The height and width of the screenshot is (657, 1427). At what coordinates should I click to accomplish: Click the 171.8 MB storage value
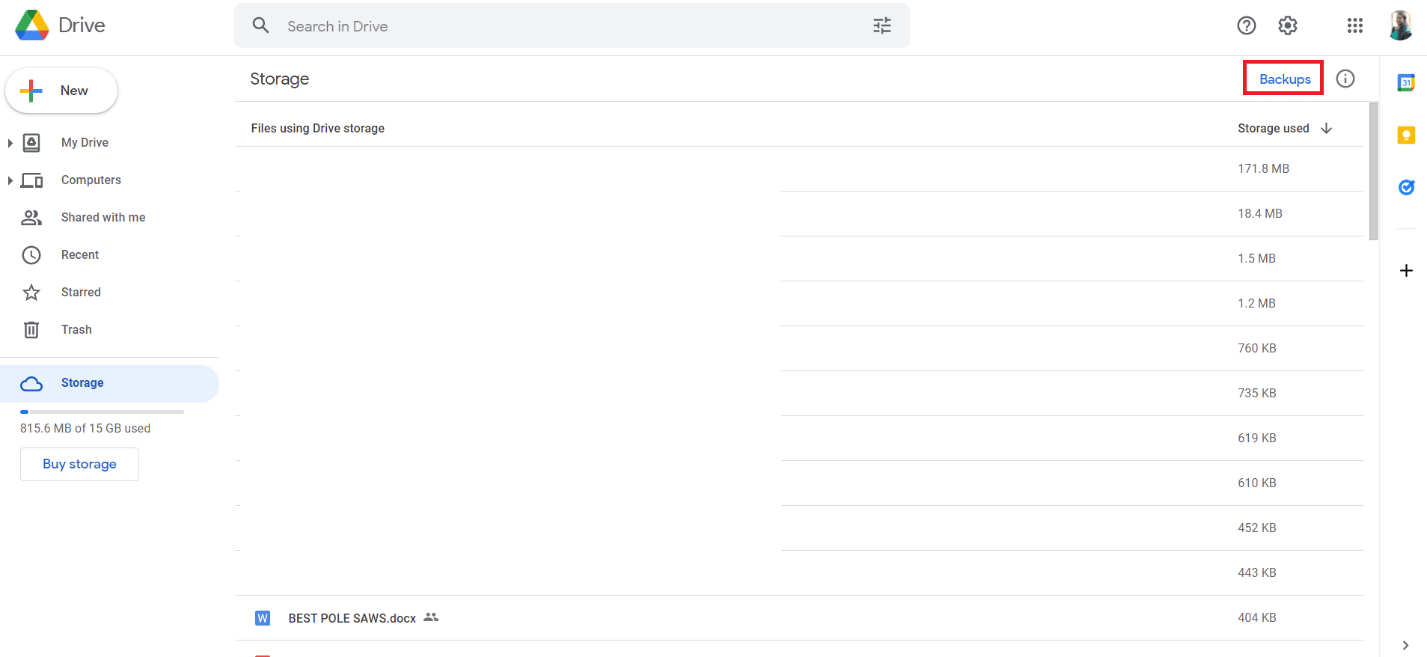(x=1263, y=169)
